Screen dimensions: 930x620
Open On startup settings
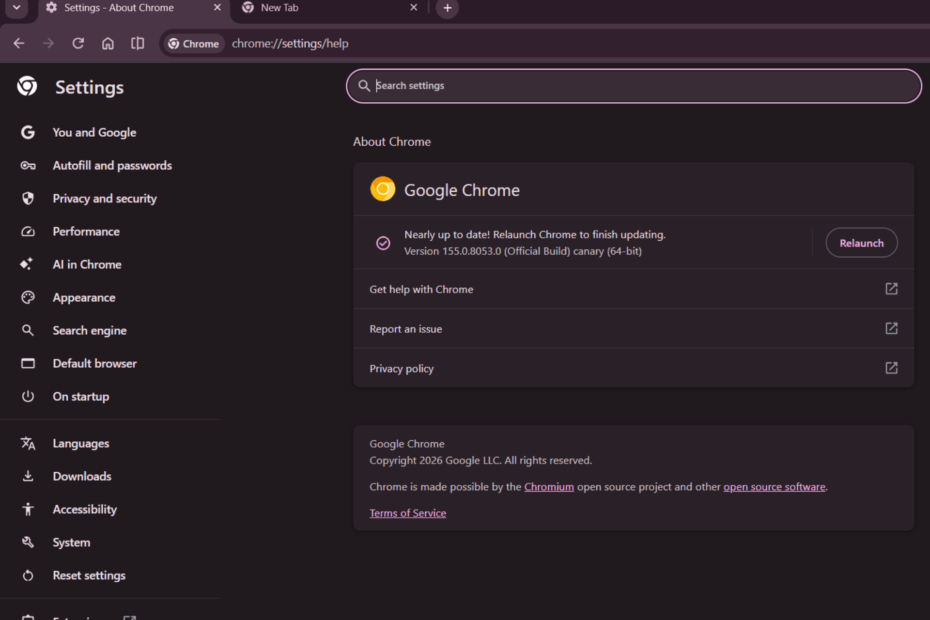81,396
